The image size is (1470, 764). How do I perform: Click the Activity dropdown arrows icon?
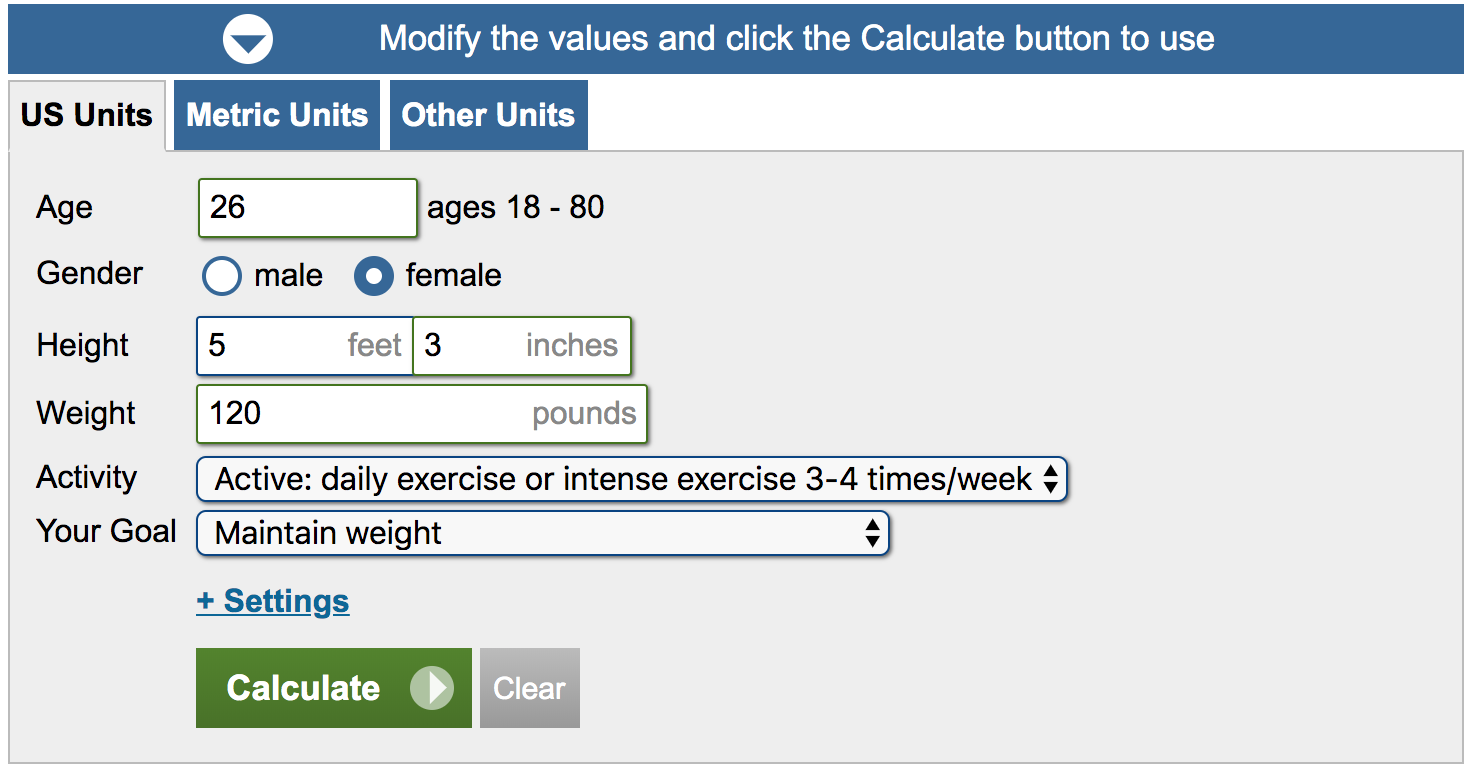1050,480
